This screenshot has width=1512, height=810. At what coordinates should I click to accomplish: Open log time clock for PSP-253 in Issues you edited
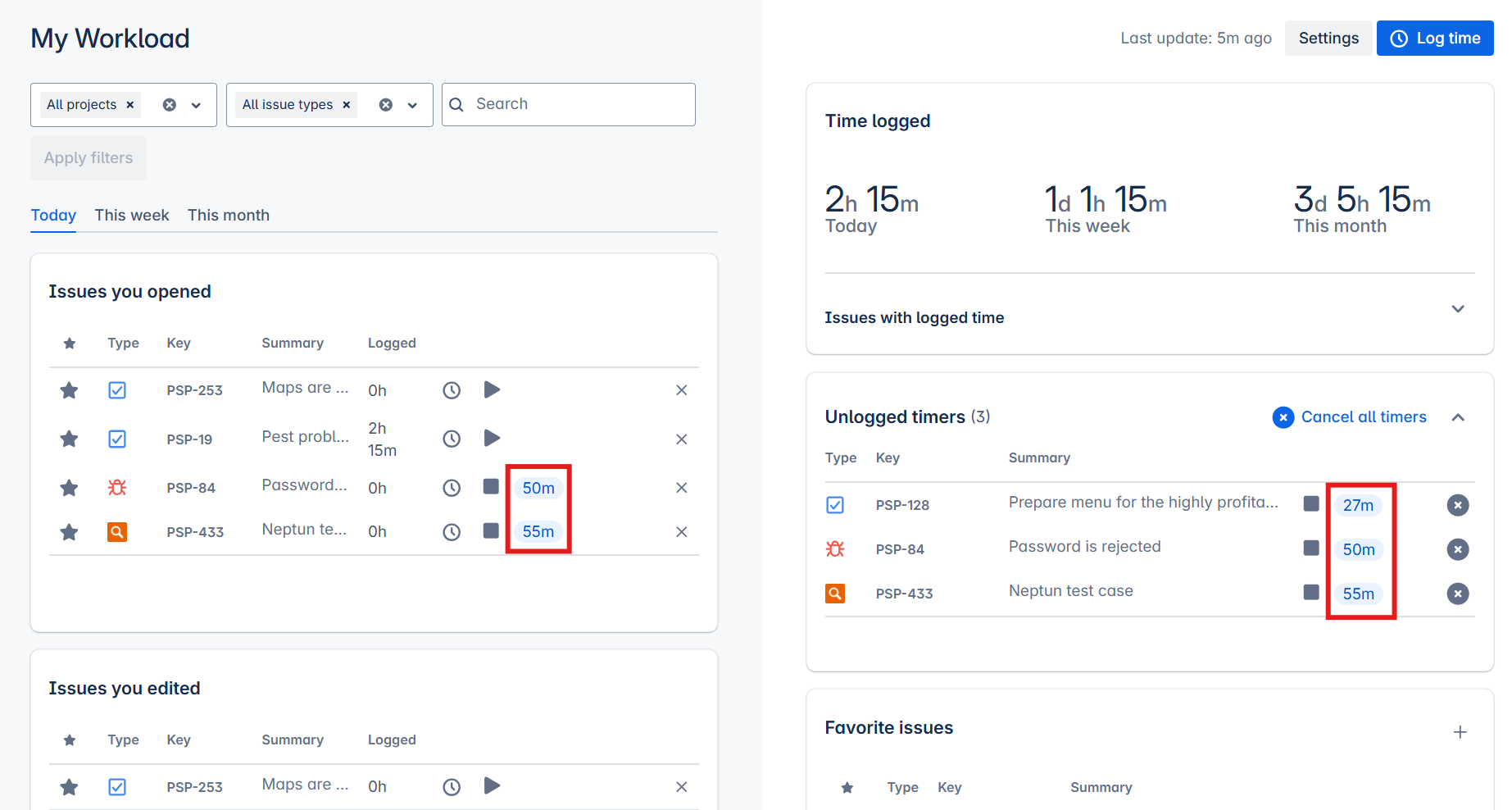click(x=452, y=787)
